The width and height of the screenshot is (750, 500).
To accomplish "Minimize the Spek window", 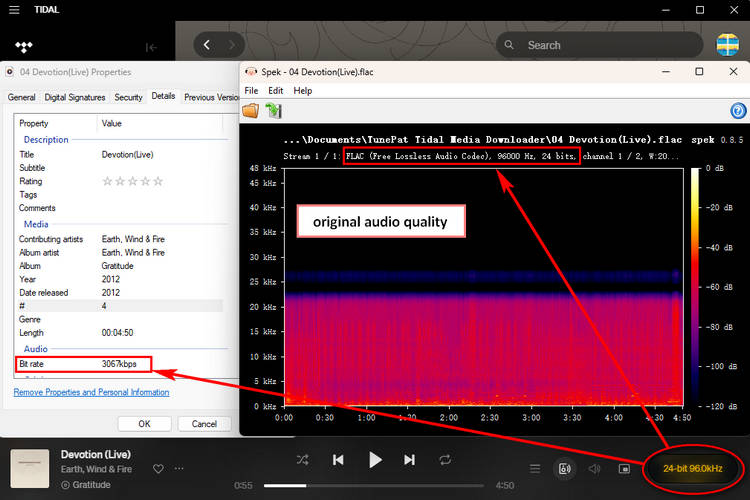I will pos(666,71).
